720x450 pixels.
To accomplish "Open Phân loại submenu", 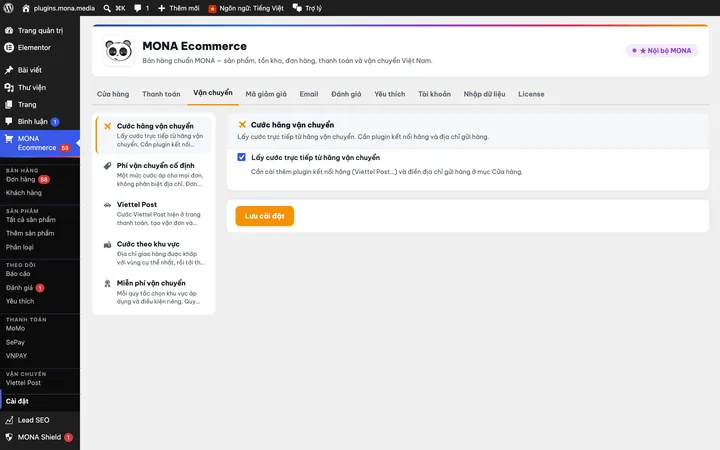I will coord(20,247).
